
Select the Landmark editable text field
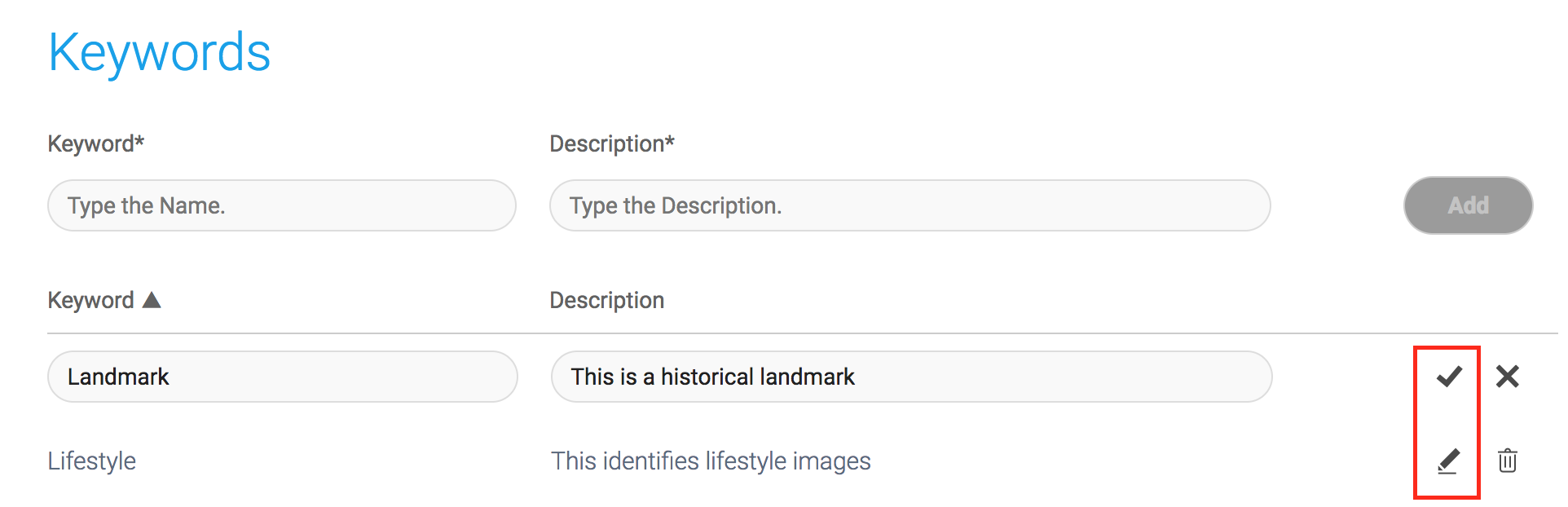(x=281, y=376)
